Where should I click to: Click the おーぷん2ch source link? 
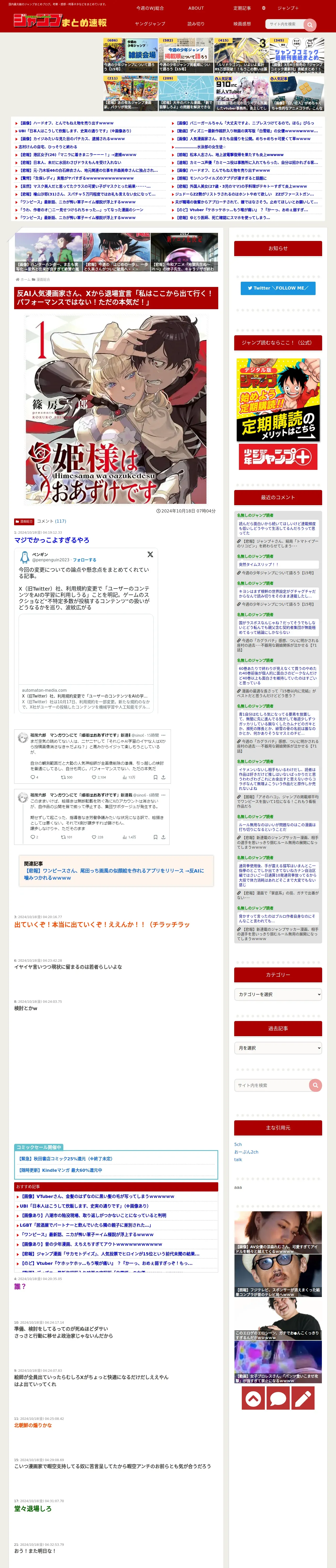246,1152
